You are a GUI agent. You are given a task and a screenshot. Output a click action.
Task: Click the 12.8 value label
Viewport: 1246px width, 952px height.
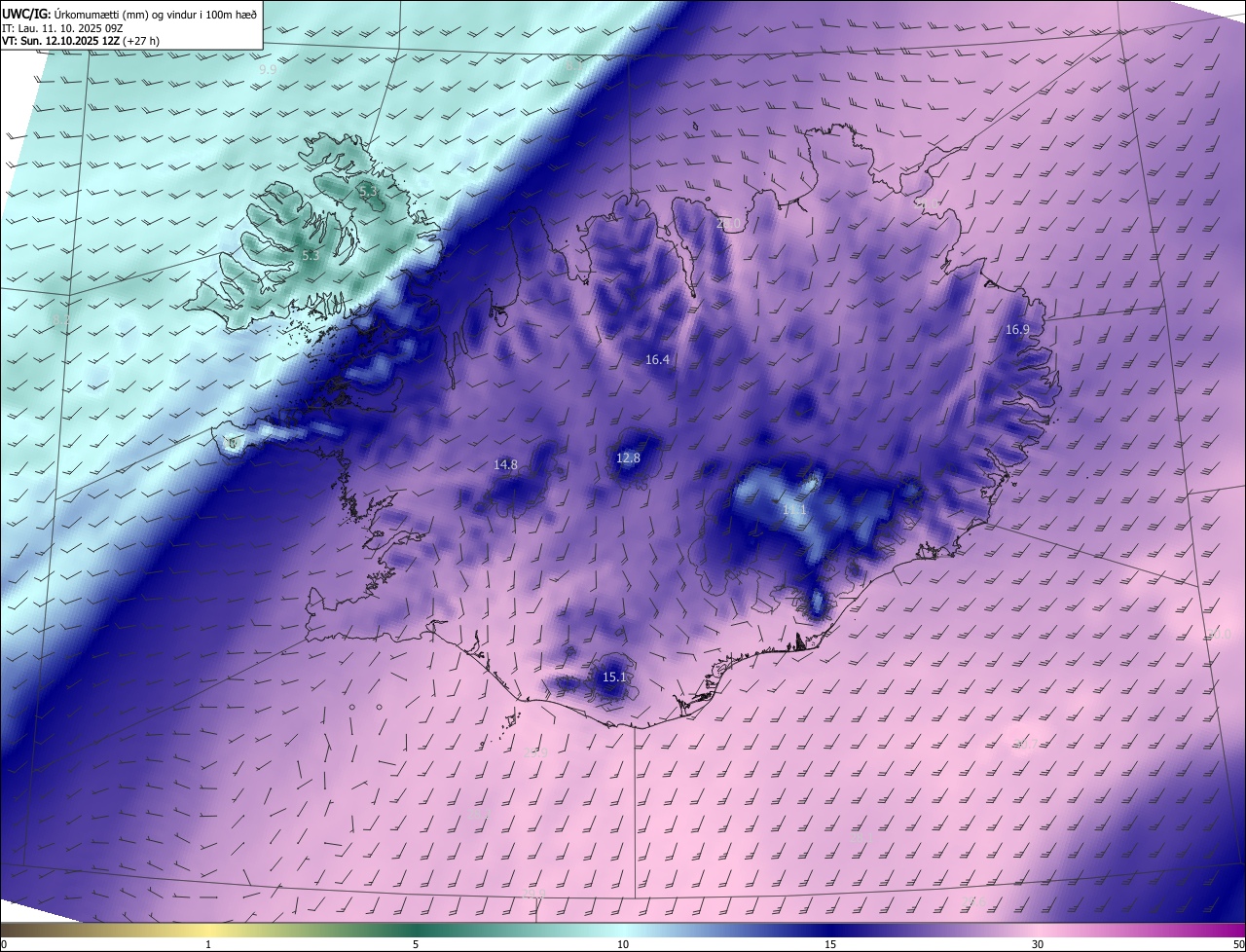pos(629,458)
